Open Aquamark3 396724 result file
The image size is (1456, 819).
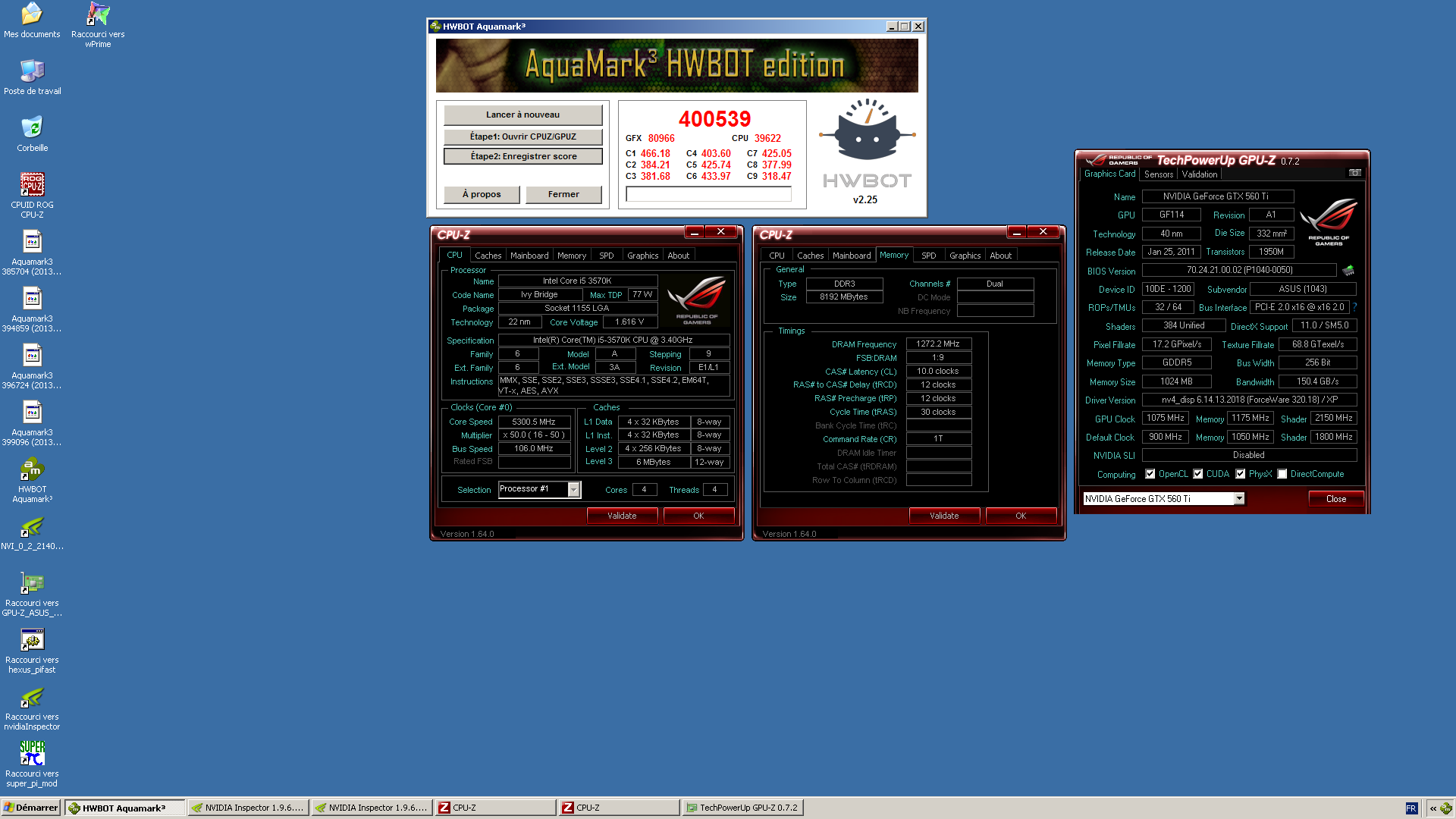pos(32,366)
